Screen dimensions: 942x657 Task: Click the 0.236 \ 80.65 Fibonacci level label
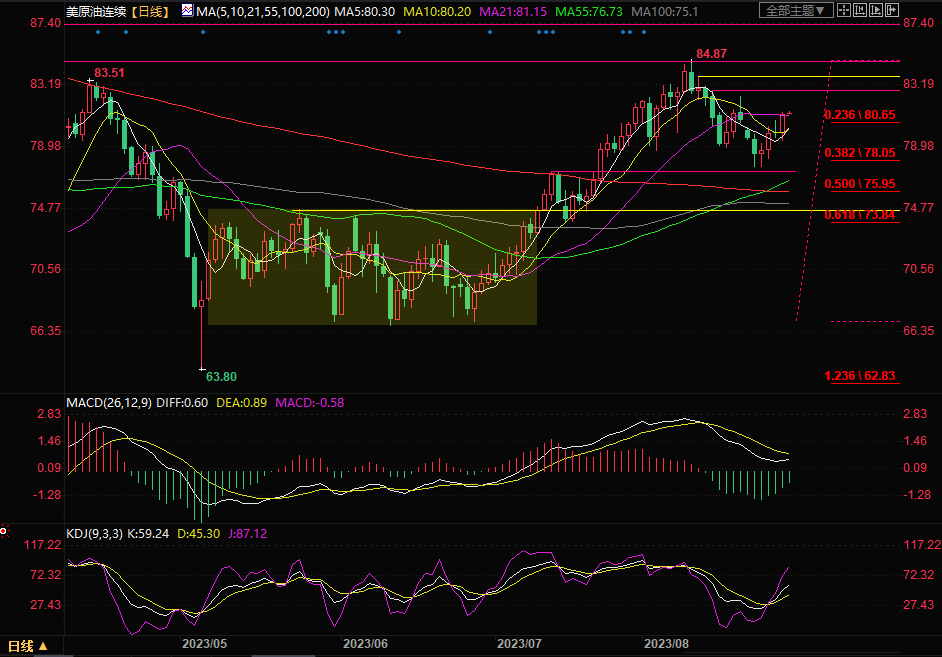(x=859, y=116)
